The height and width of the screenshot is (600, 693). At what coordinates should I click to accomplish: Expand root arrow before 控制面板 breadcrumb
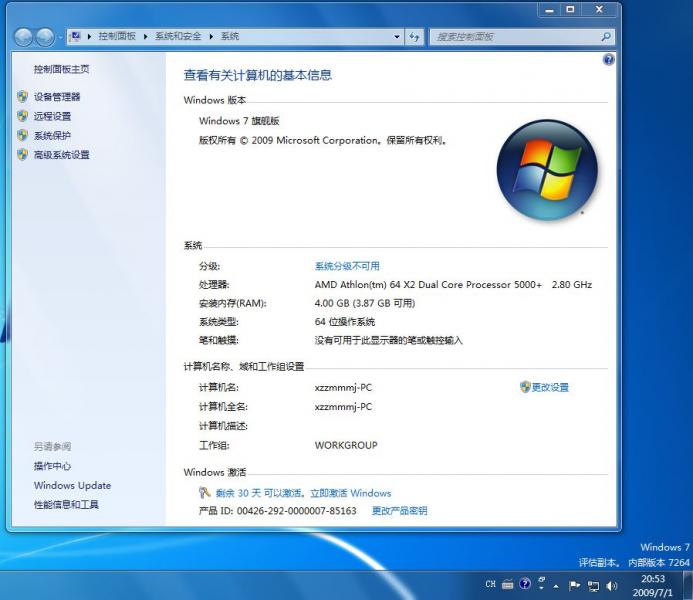(89, 37)
